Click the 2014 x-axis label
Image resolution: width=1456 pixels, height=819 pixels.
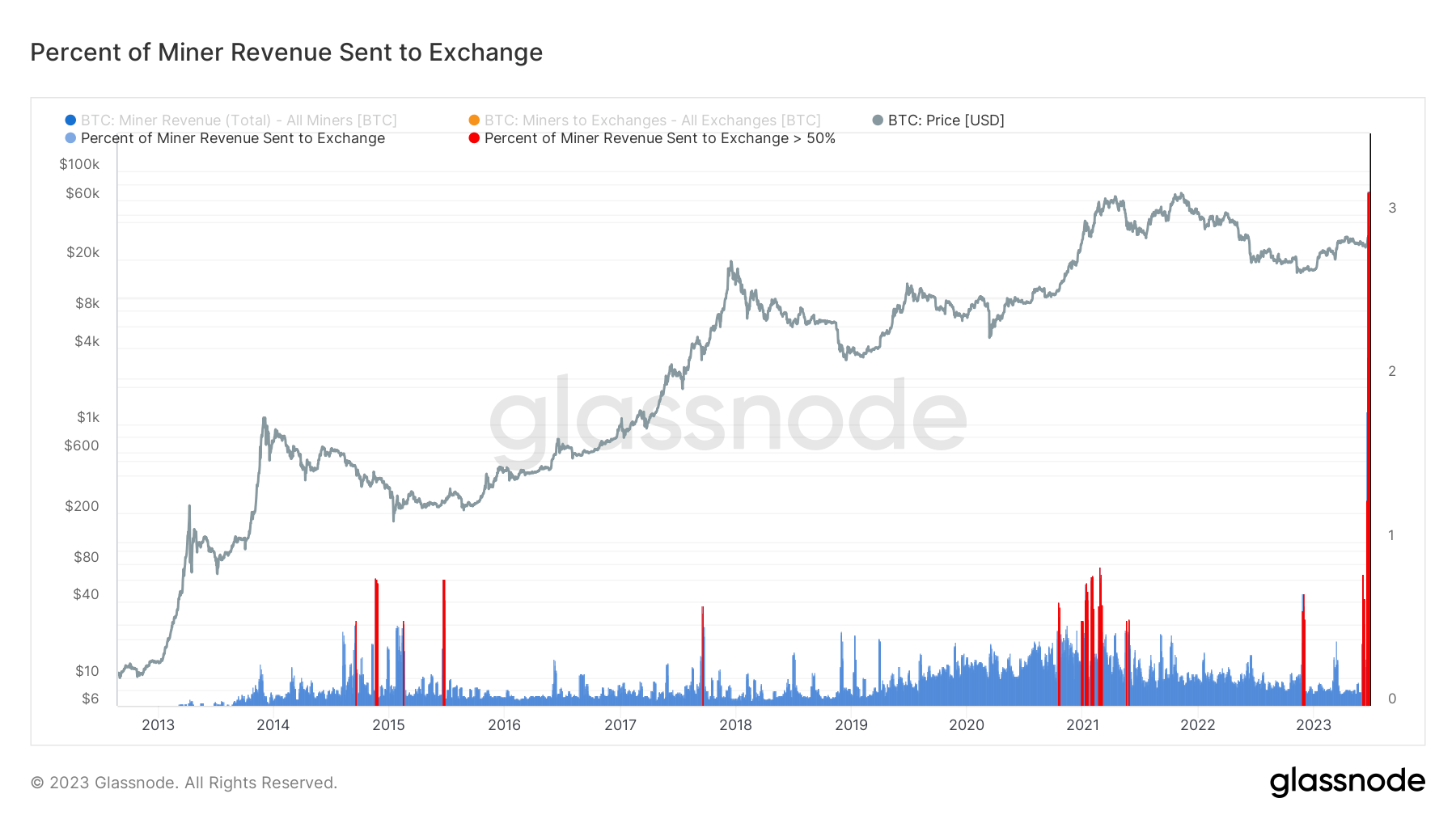(273, 725)
